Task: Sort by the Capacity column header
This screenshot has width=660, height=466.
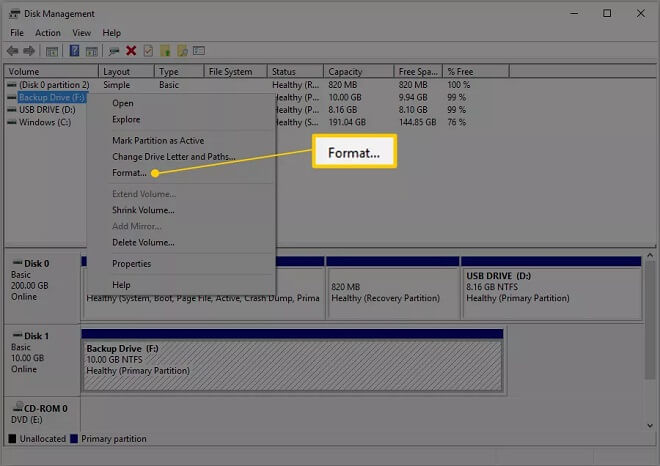Action: coord(345,72)
